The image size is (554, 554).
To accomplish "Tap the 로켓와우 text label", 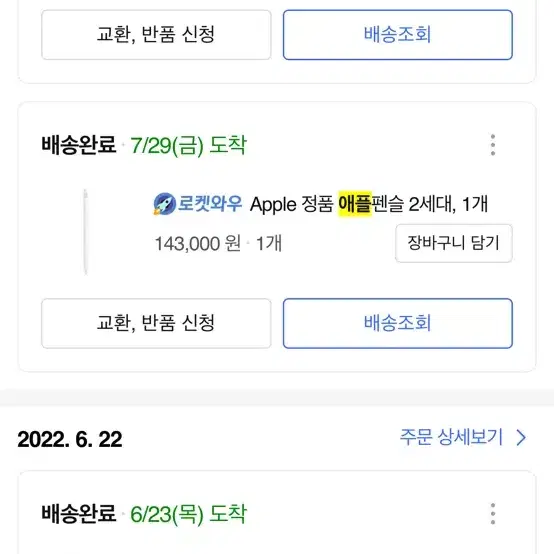I will point(210,203).
